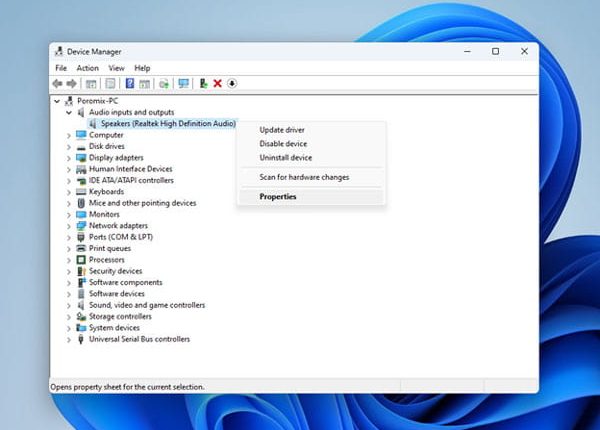Screen dimensions: 600x430
Task: Minimize the Device Manager window
Action: 467,51
